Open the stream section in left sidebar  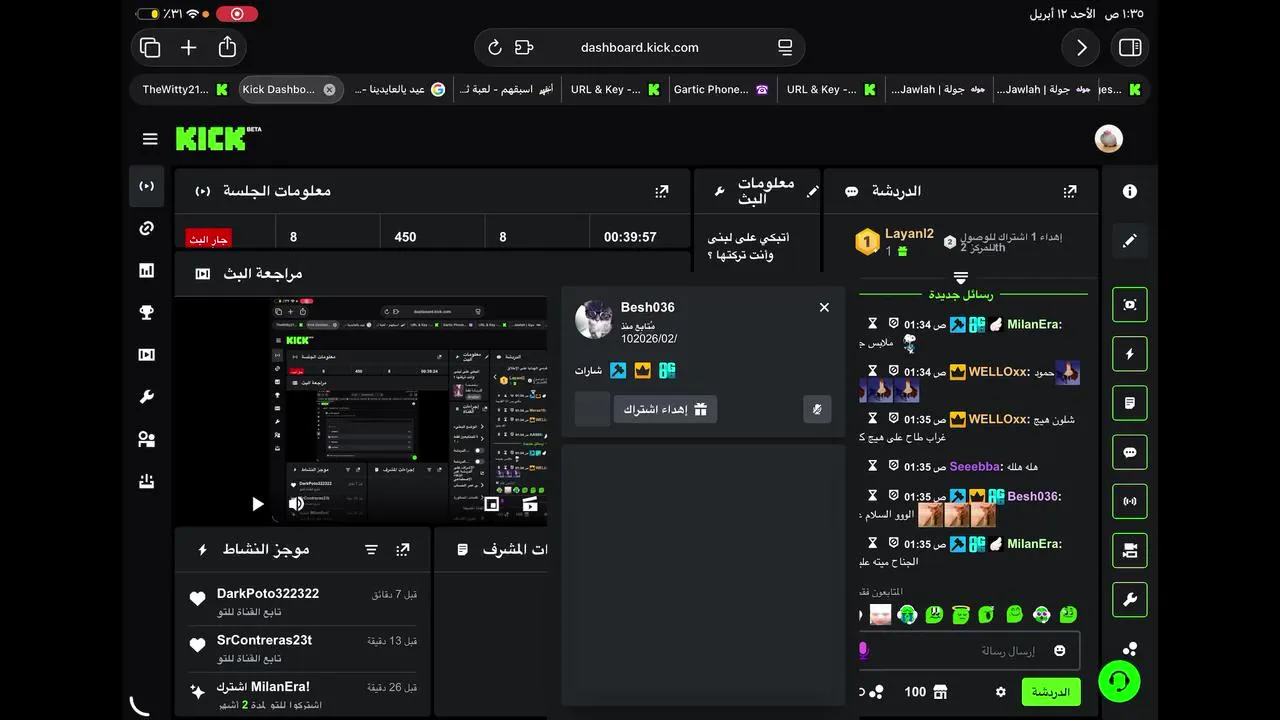pos(147,186)
